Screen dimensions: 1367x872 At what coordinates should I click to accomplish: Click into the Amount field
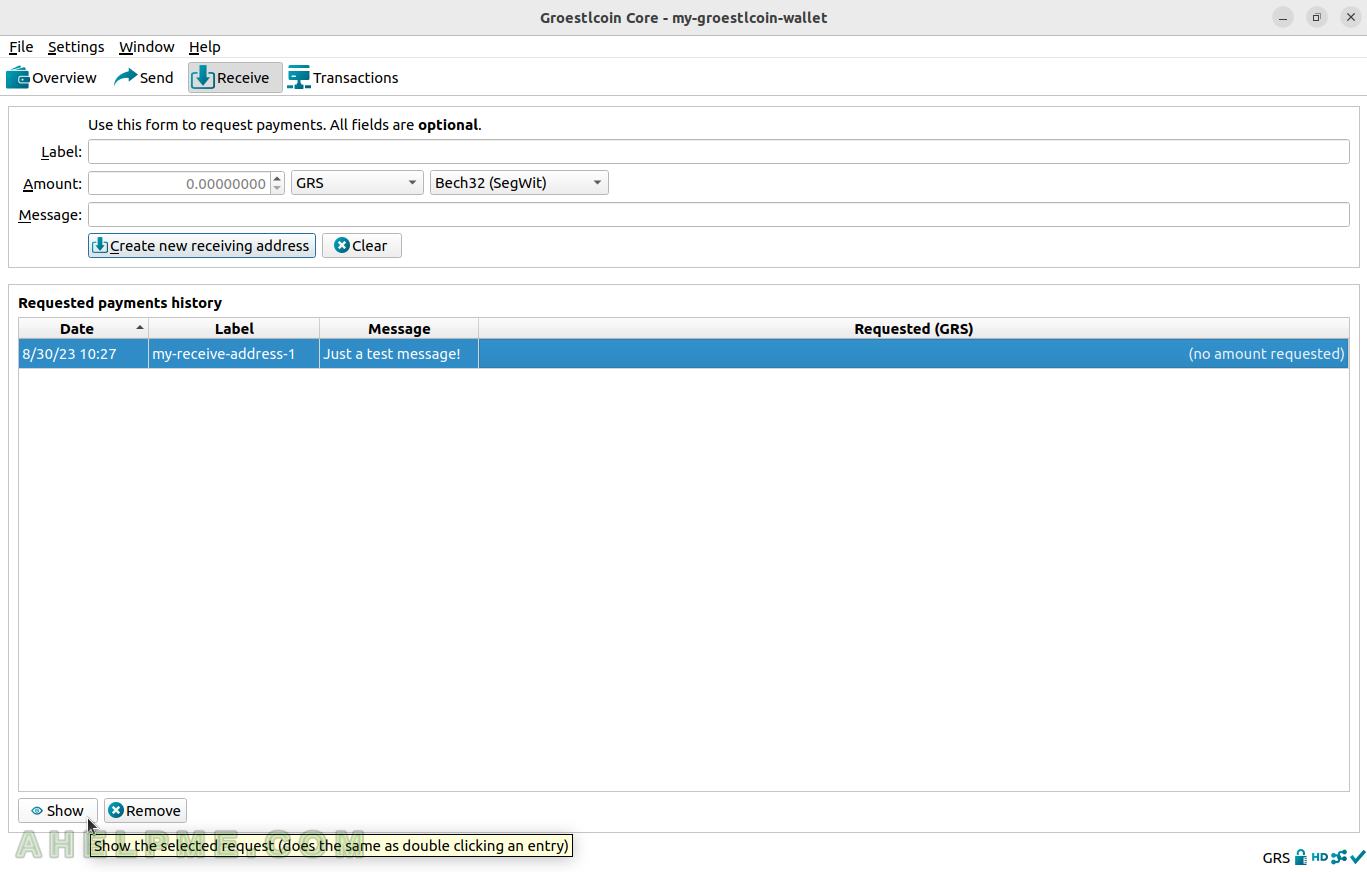[179, 184]
